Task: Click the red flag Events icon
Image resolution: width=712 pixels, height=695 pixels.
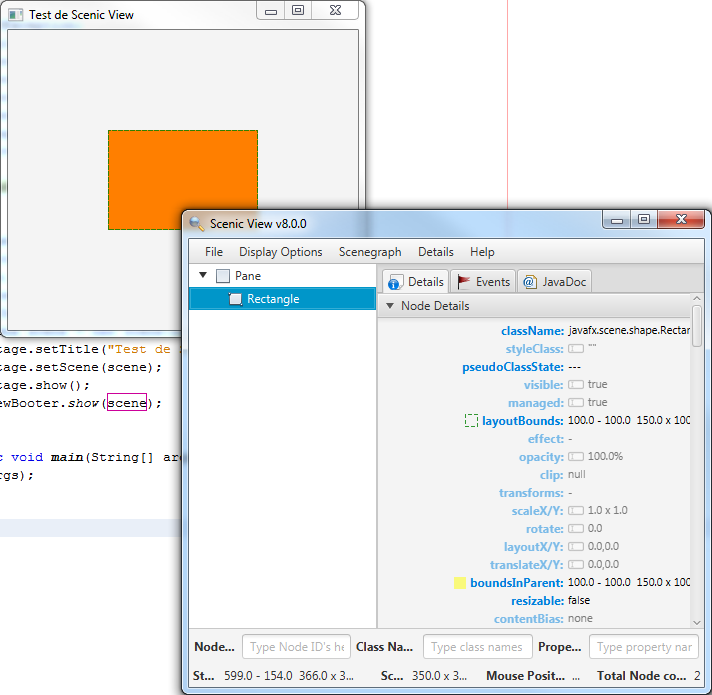Action: click(x=463, y=282)
